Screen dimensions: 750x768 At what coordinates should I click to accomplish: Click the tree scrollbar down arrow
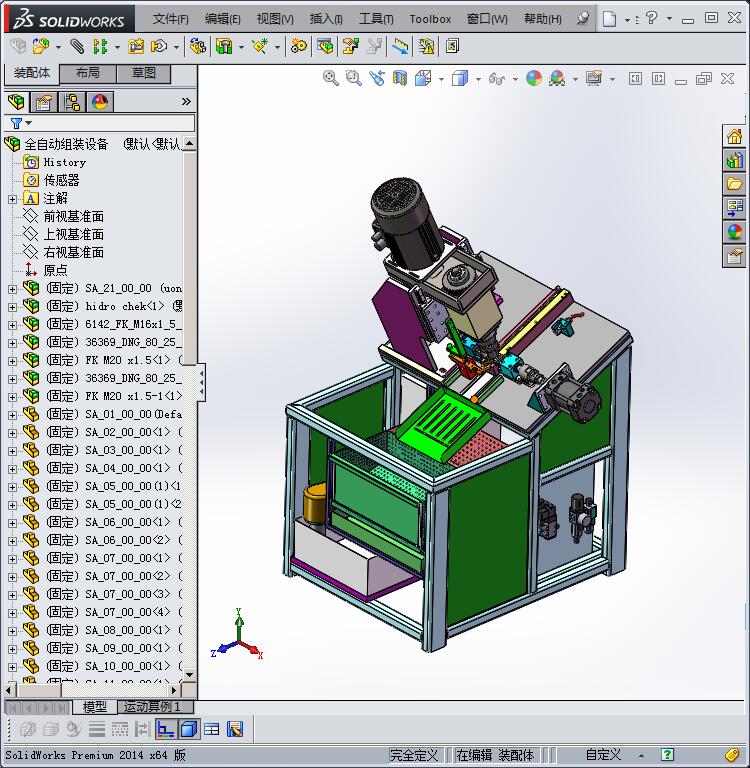(x=190, y=674)
